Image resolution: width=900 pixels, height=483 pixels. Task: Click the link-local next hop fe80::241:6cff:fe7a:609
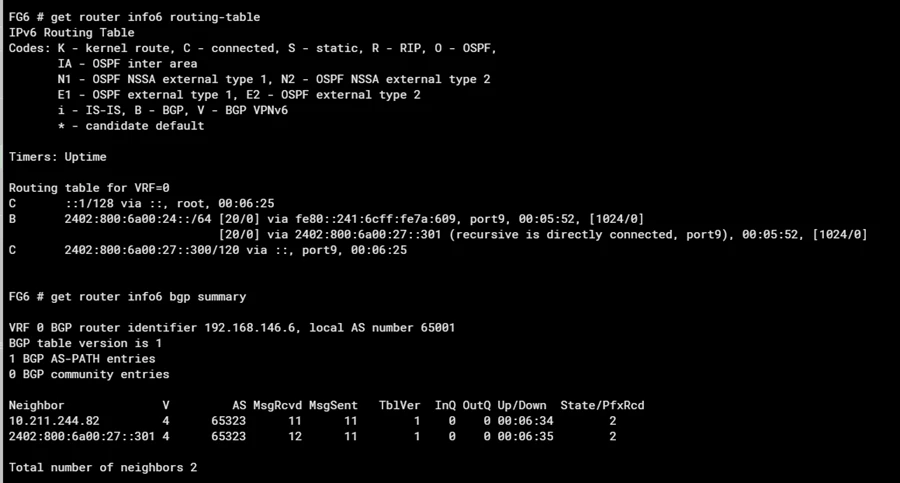tap(375, 219)
